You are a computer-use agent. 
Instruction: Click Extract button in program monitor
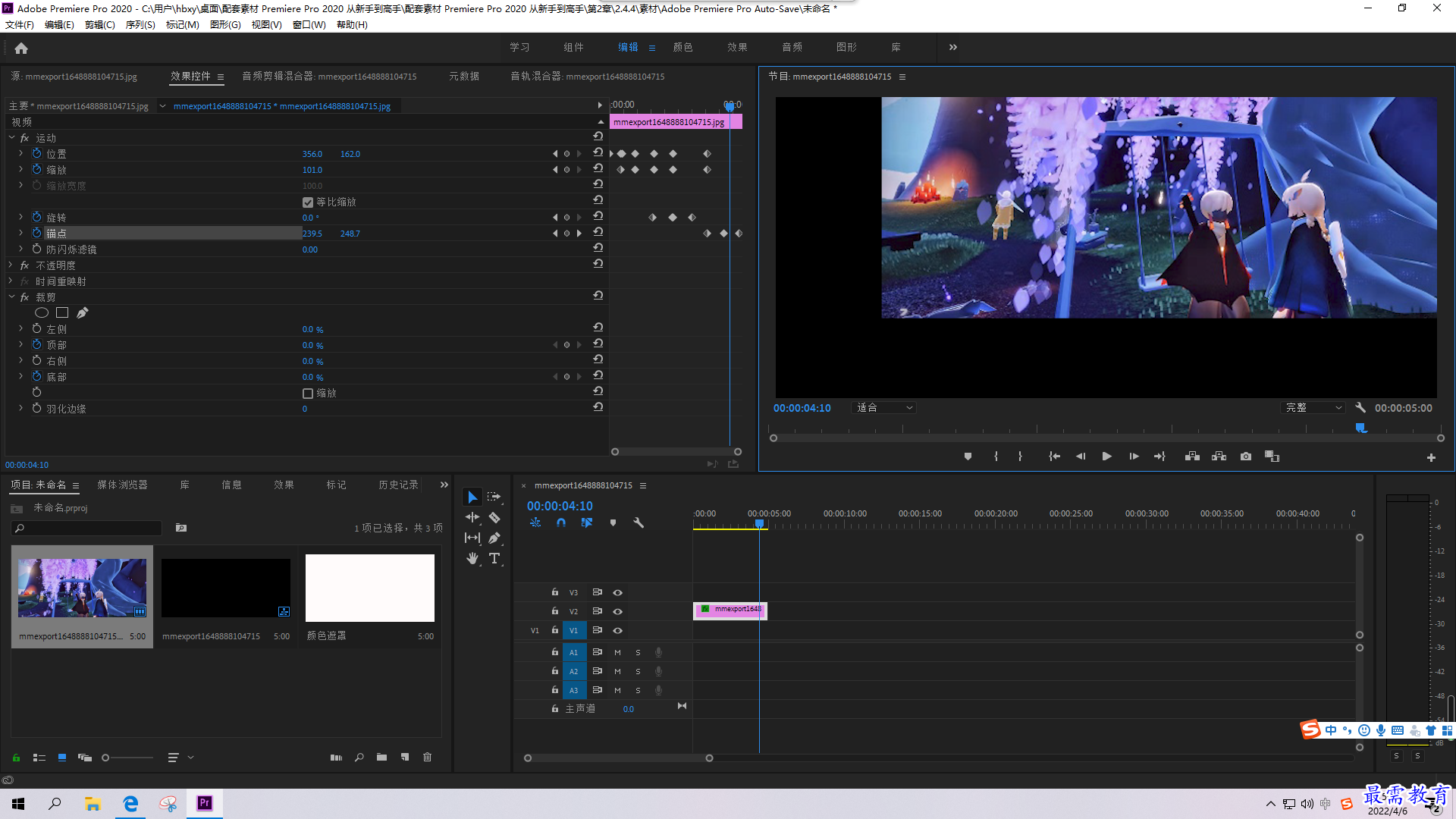point(1219,457)
